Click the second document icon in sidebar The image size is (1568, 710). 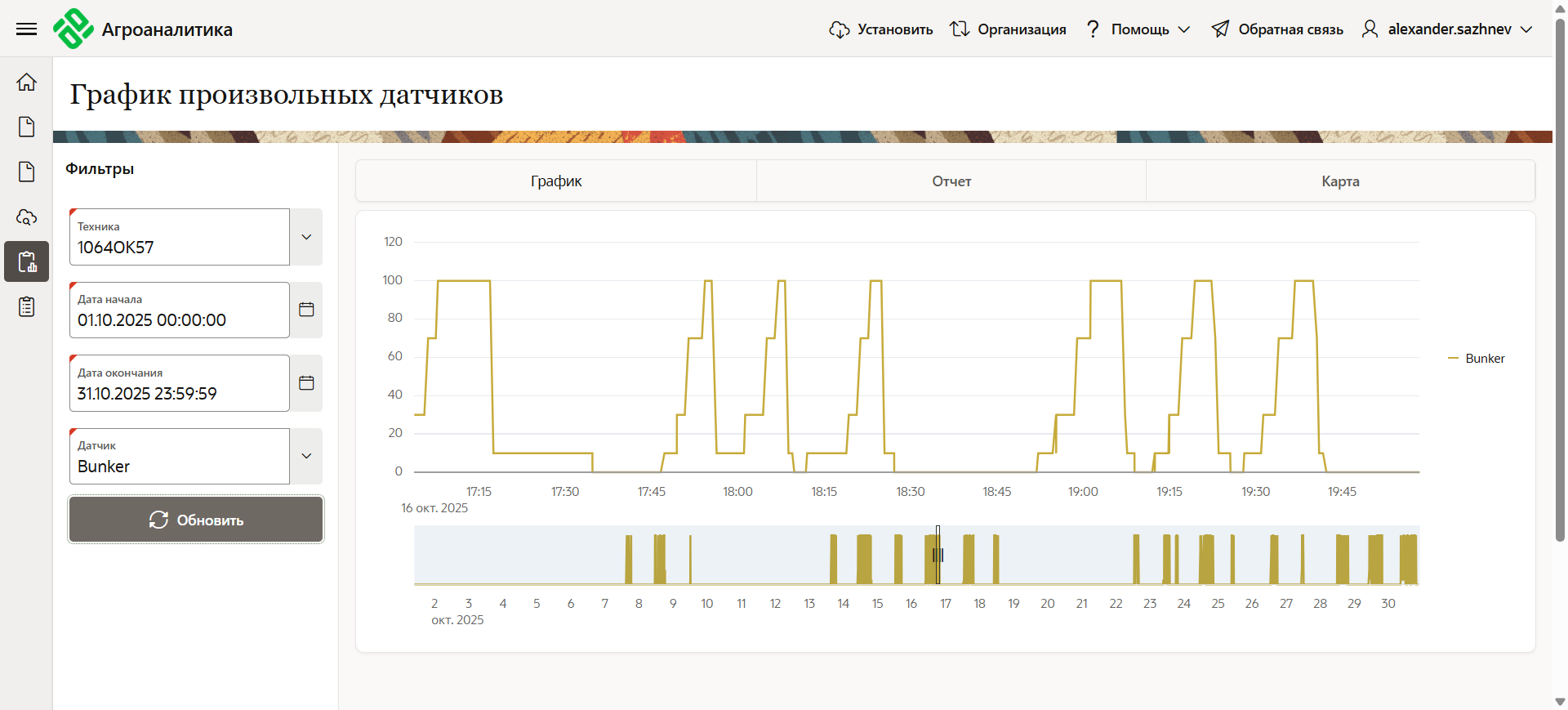[26, 172]
